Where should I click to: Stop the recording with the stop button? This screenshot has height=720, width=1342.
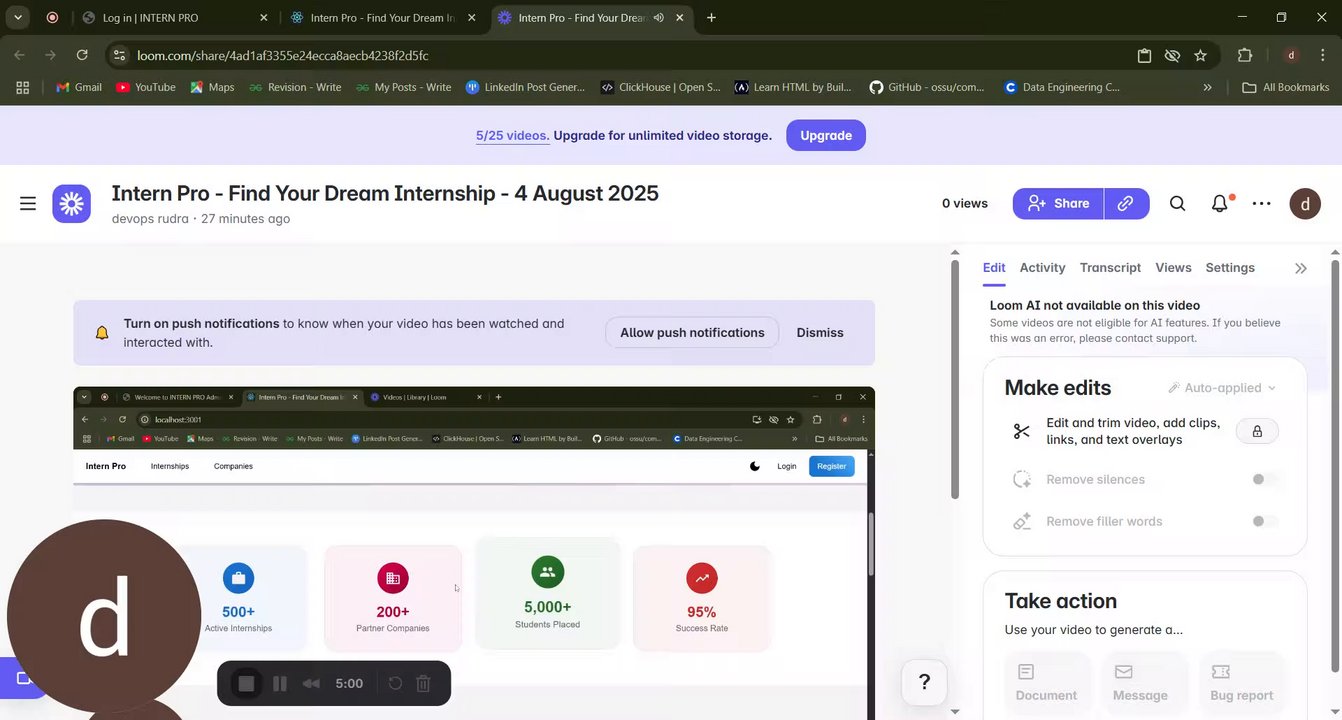(x=246, y=684)
